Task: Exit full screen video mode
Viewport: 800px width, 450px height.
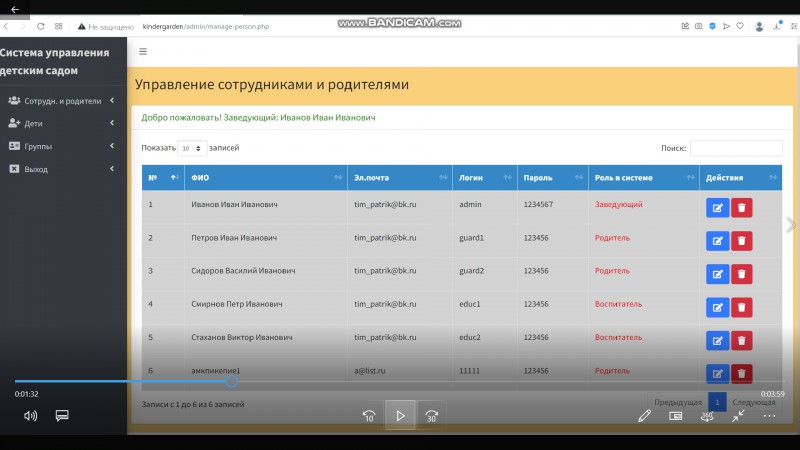Action: [x=738, y=416]
